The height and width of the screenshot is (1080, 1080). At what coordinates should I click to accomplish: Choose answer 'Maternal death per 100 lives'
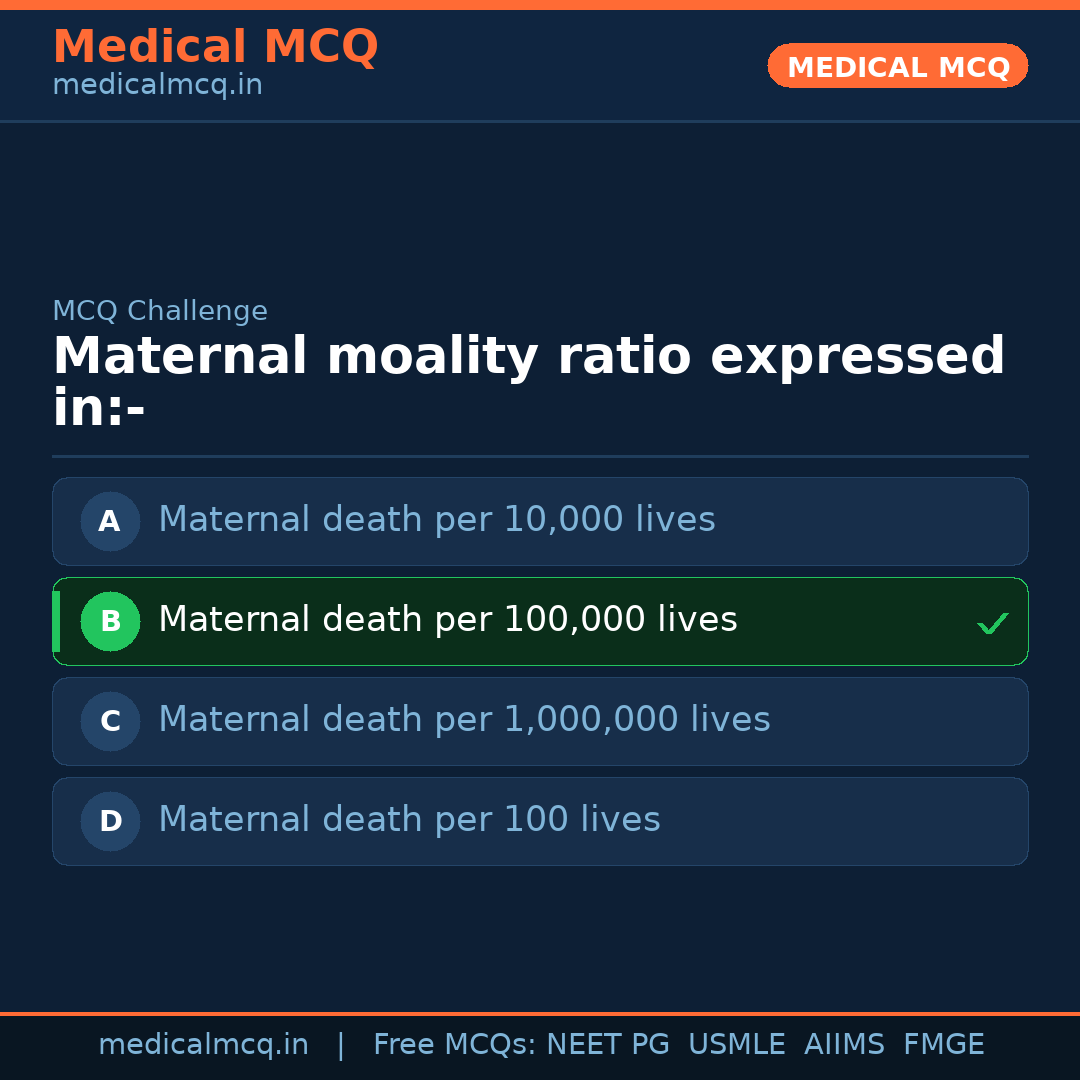(x=409, y=820)
